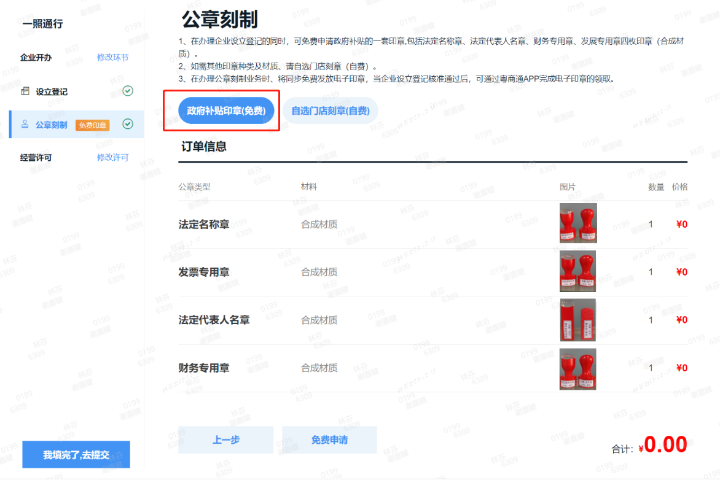Submit with 我填完了,去提交 button
Viewport: 720px width, 480px height.
[76, 455]
